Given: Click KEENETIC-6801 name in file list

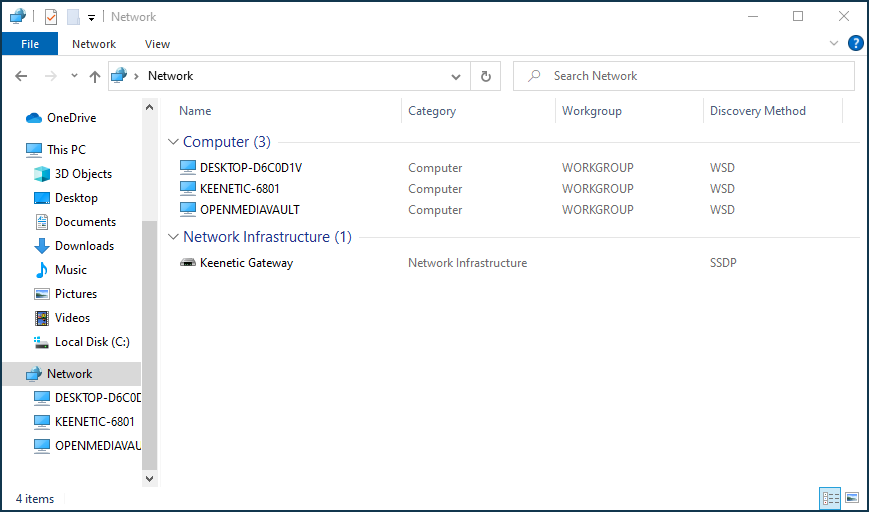Looking at the screenshot, I should (x=239, y=188).
